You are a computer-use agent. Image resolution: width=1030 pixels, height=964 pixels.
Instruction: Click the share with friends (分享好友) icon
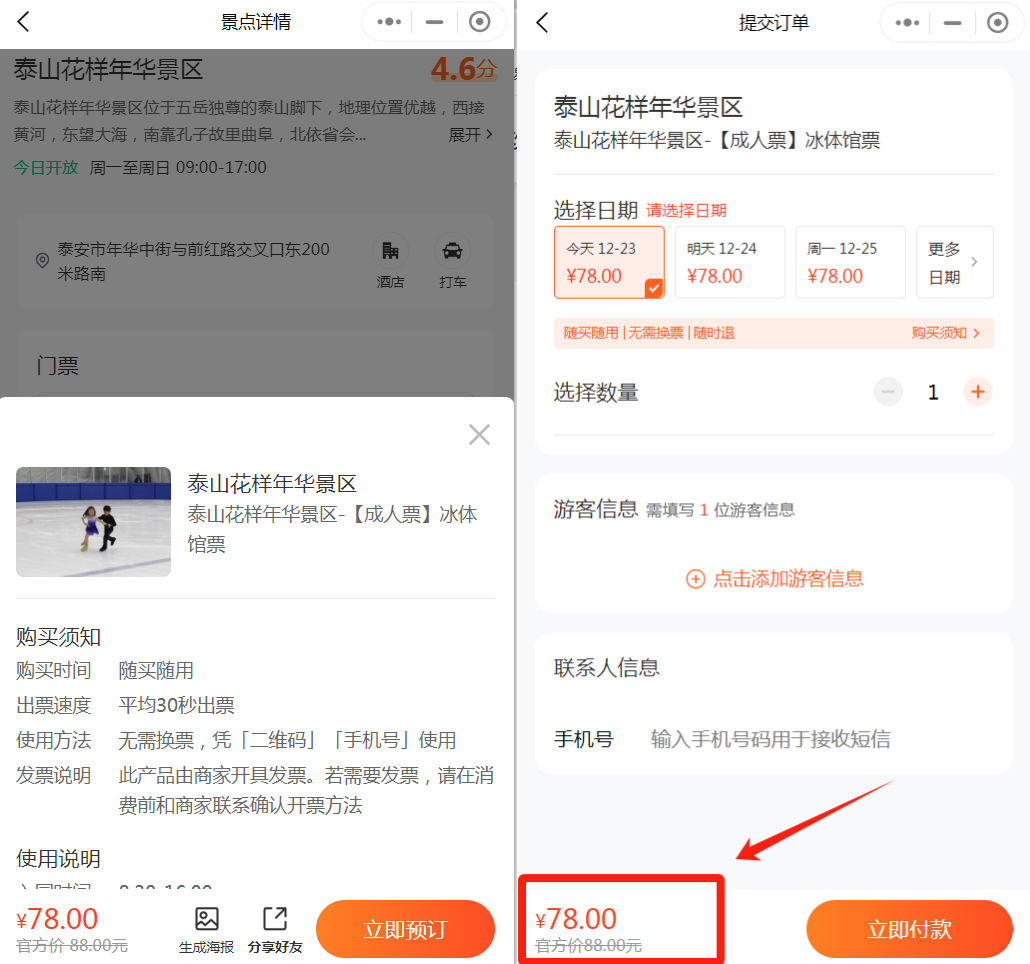point(275,929)
